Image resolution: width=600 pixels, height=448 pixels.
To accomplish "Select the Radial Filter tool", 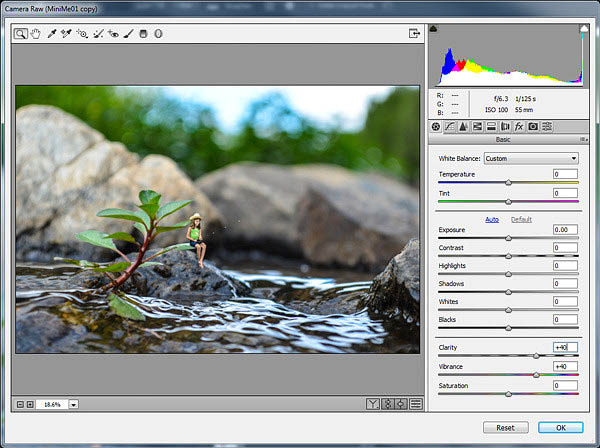I will tap(157, 33).
